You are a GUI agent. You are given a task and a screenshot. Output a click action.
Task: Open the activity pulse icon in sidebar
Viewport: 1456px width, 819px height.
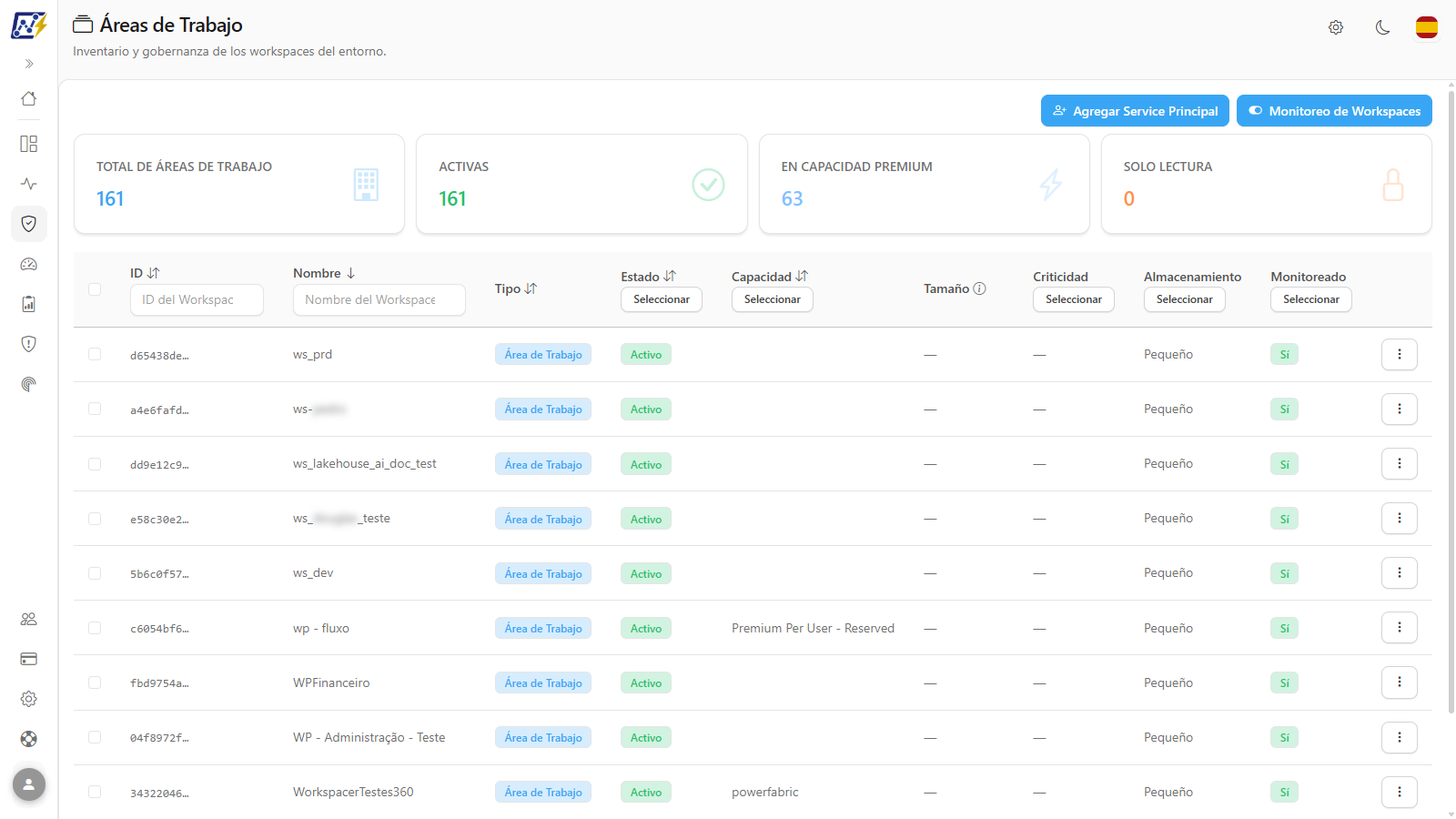click(29, 184)
